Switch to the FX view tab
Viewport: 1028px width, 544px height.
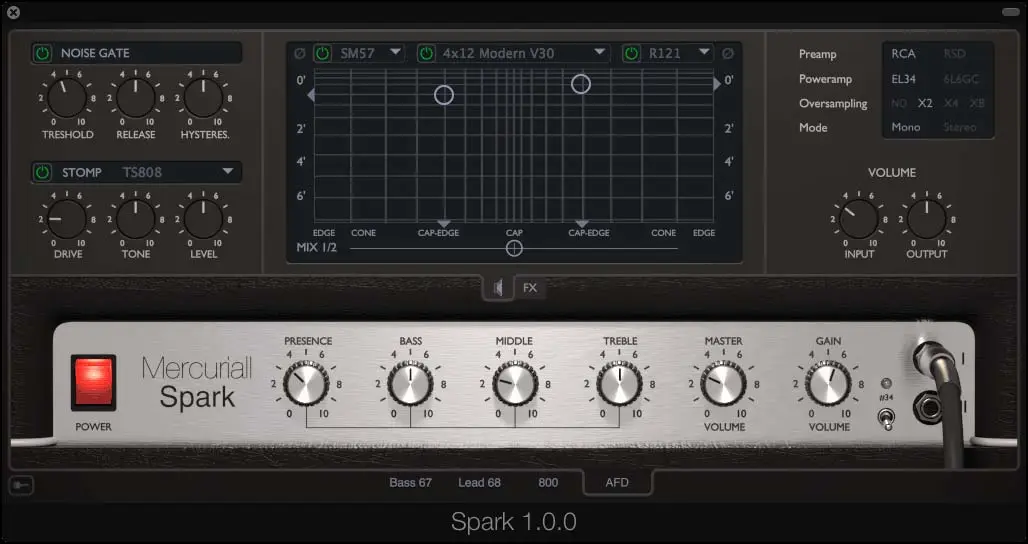[530, 287]
